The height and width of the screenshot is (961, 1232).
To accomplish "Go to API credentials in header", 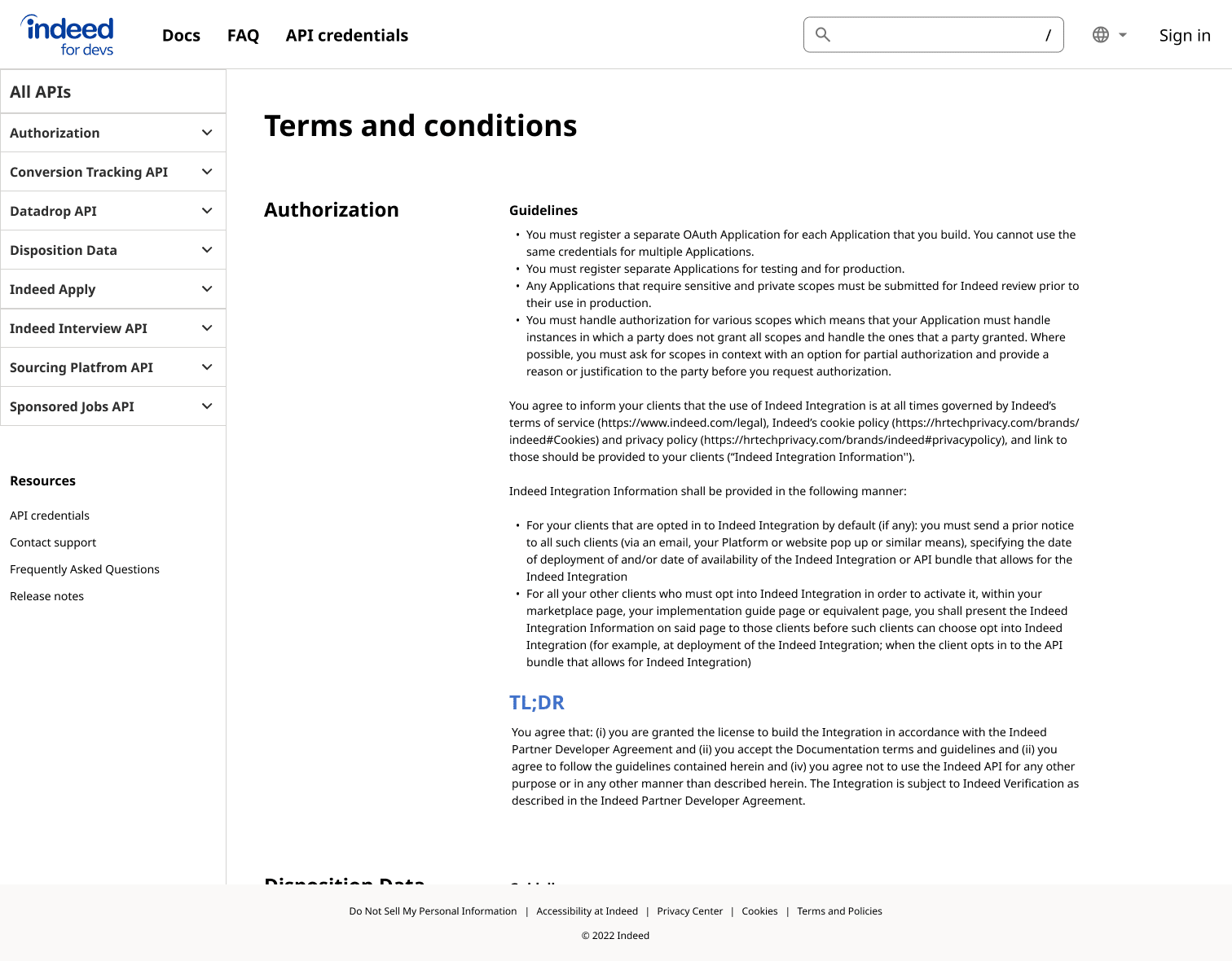I will 347,35.
